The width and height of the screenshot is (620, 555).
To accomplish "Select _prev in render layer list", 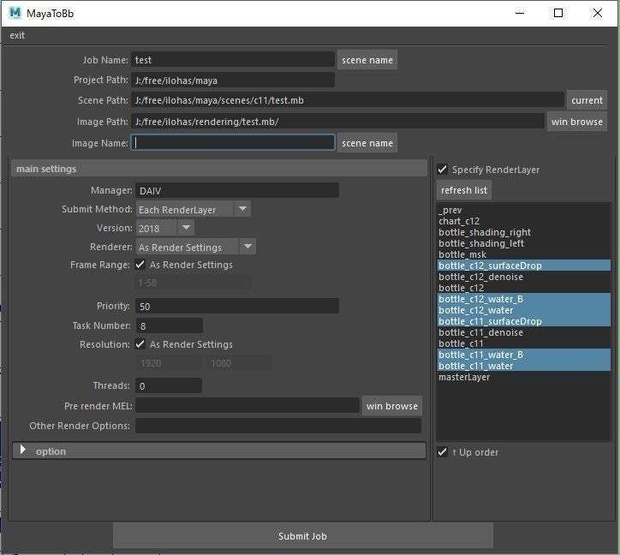I will [x=524, y=210].
